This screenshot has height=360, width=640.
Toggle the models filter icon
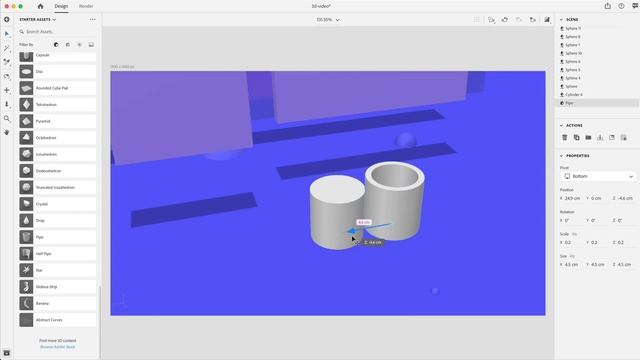click(56, 44)
